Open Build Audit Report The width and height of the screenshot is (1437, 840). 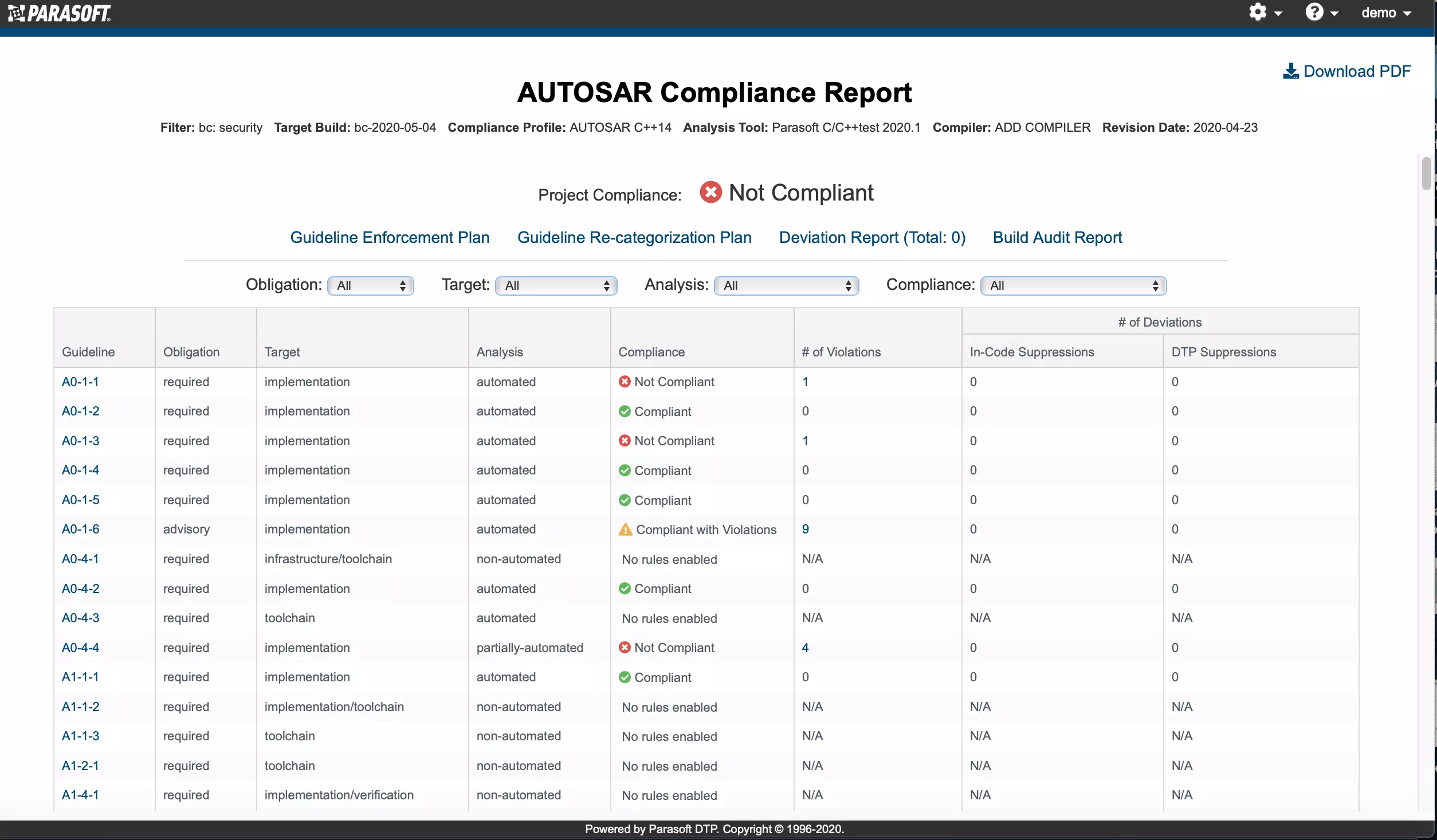tap(1057, 237)
